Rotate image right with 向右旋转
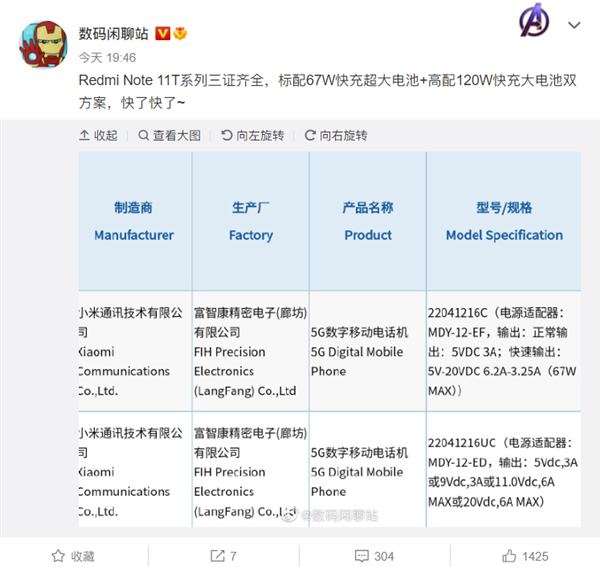The height and width of the screenshot is (567, 600). point(336,135)
